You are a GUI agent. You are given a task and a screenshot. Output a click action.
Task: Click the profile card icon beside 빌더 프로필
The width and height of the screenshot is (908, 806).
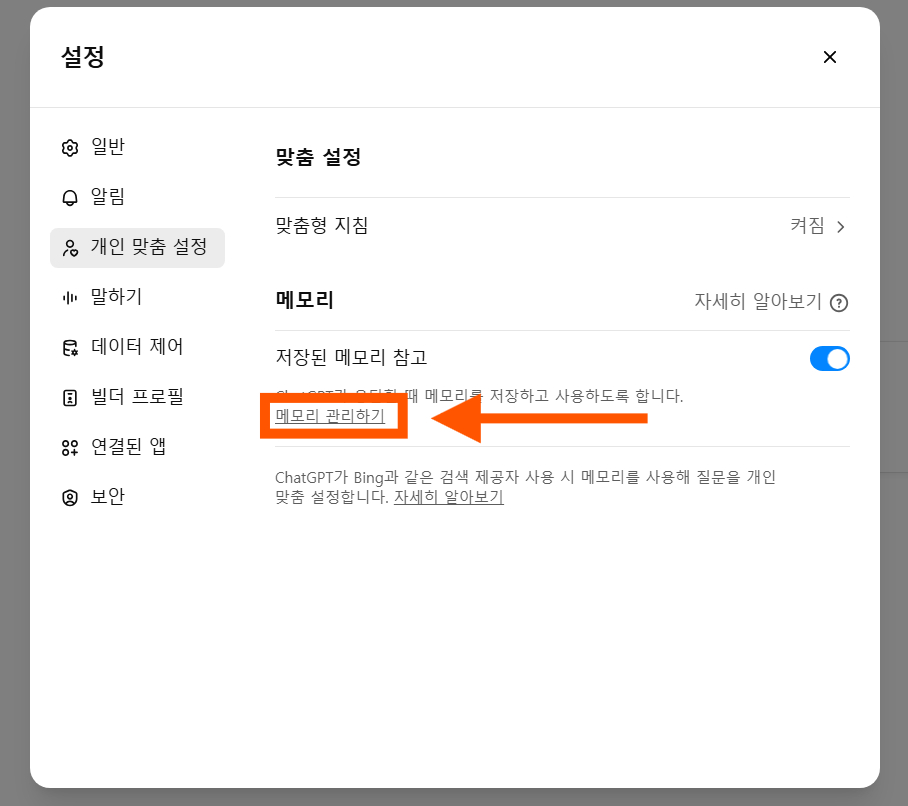(x=69, y=396)
